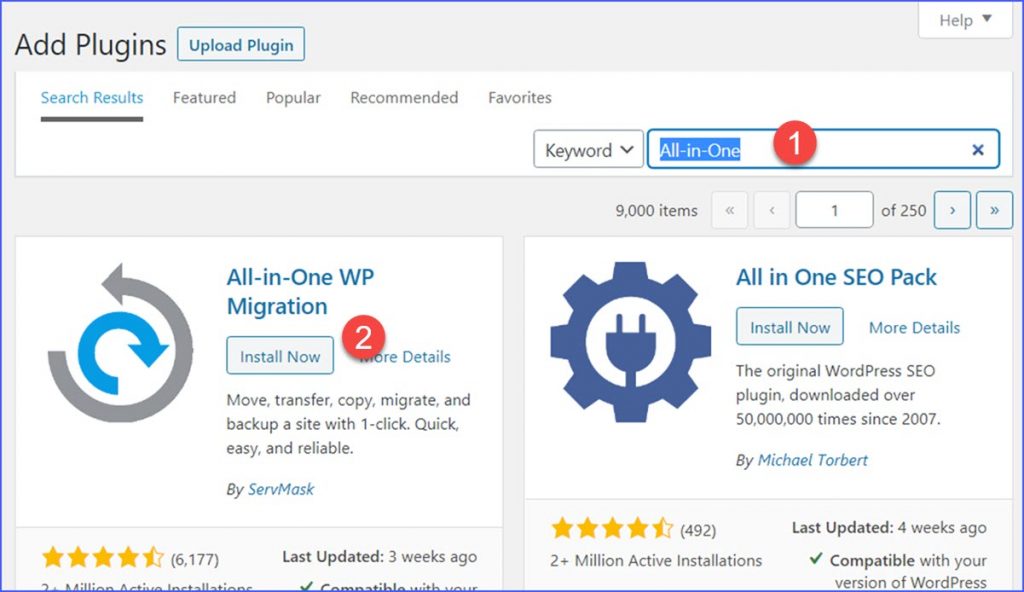Install the All-in-One WP Migration plugin
Image resolution: width=1024 pixels, height=592 pixels.
click(280, 356)
